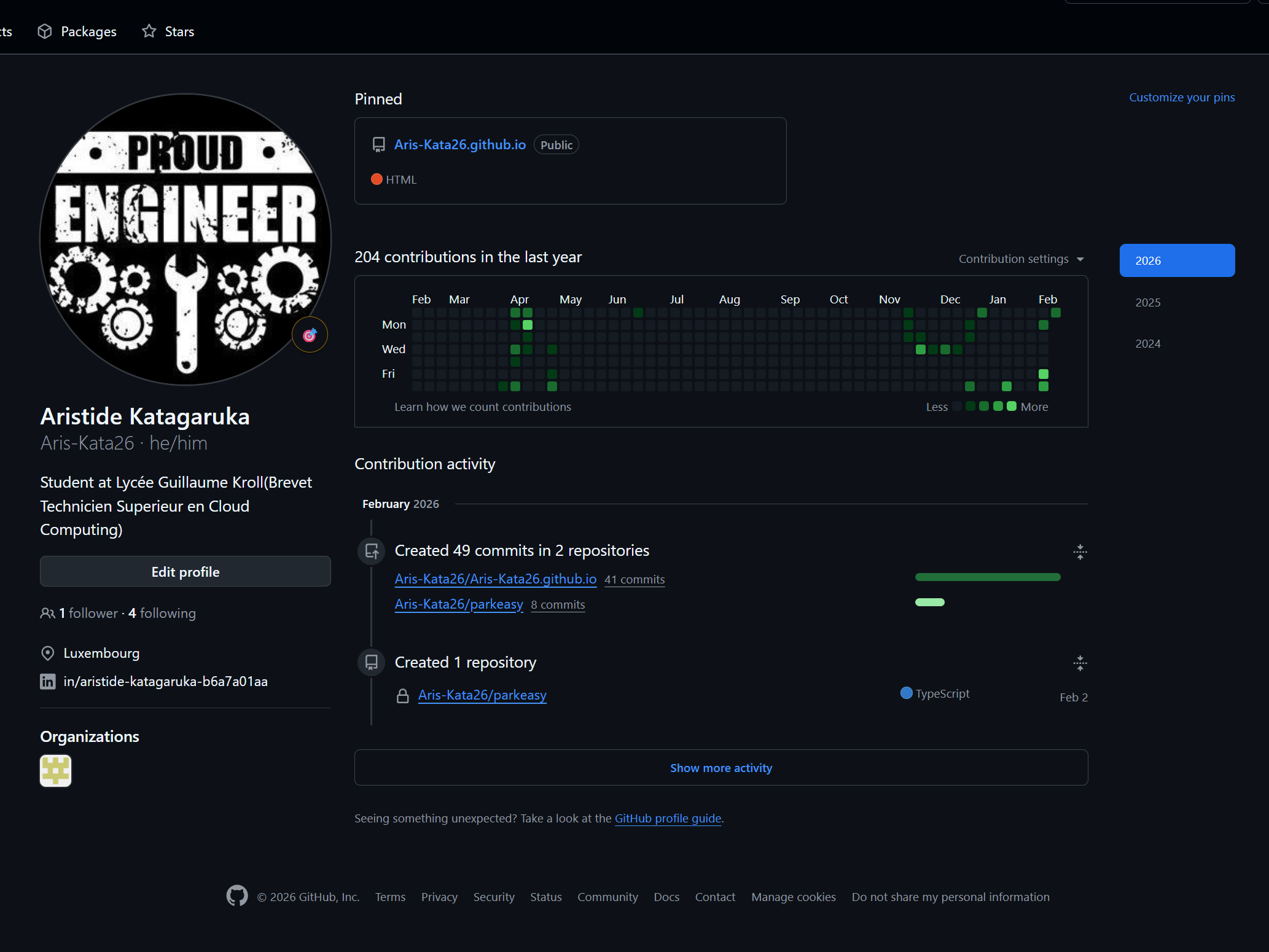Screen dimensions: 1269x952
Task: Click the GitHub logo in footer
Action: (237, 896)
